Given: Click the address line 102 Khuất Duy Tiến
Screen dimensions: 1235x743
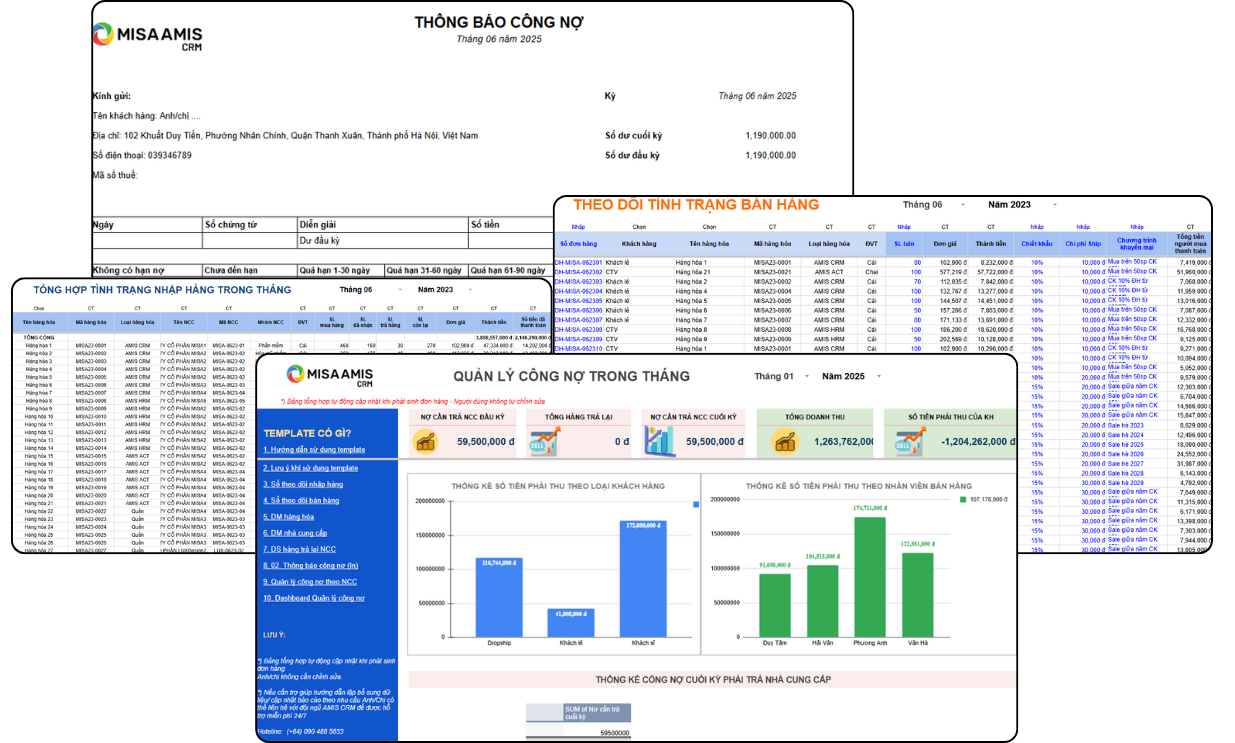Looking at the screenshot, I should 285,135.
